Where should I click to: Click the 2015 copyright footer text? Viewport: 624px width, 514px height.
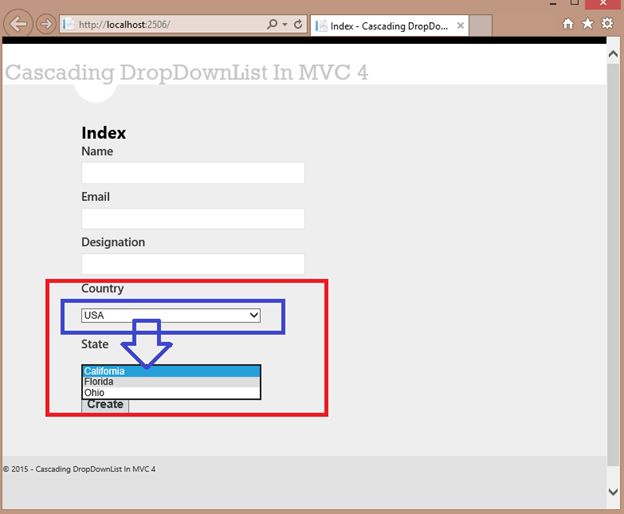click(79, 469)
